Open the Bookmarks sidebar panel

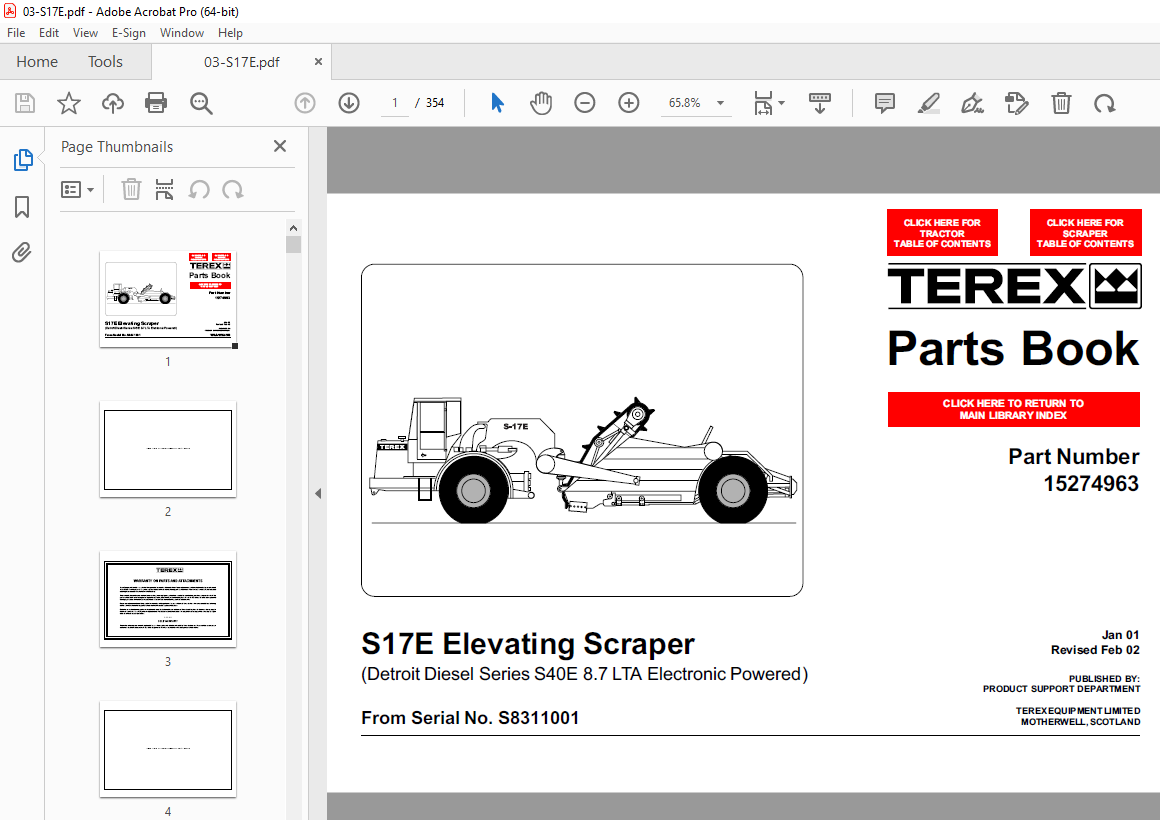pyautogui.click(x=22, y=206)
